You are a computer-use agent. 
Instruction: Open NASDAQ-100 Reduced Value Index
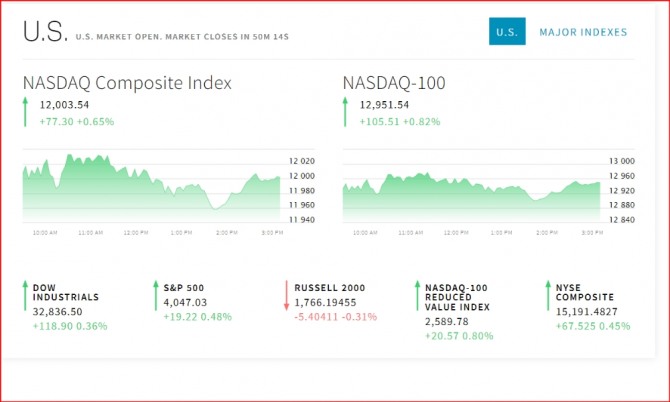coord(458,297)
